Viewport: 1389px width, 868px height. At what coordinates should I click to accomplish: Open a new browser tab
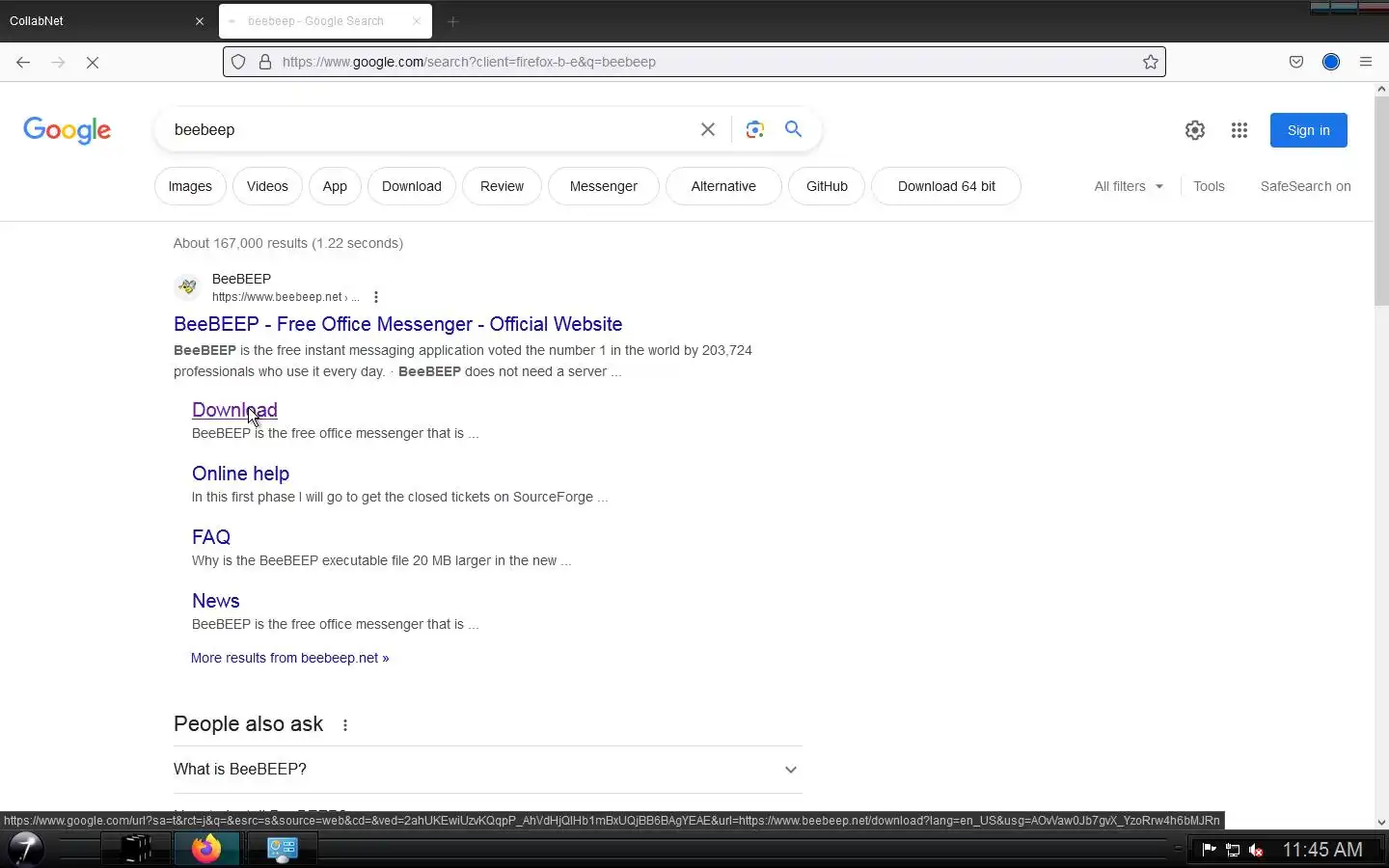453,21
